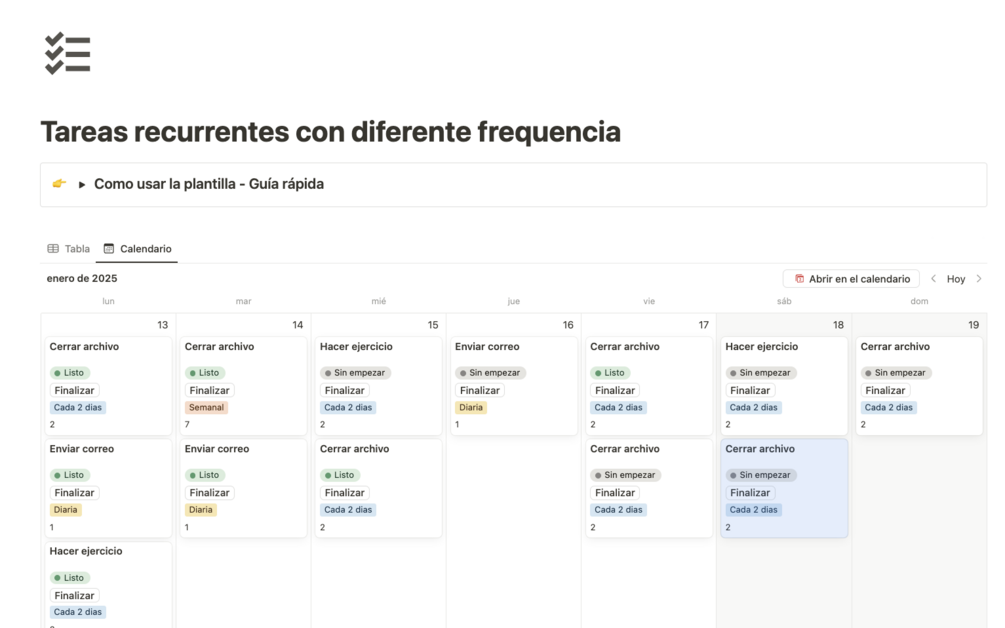
Task: Click Finalizar on Sunday 19 Cerrar archivo
Action: (885, 391)
